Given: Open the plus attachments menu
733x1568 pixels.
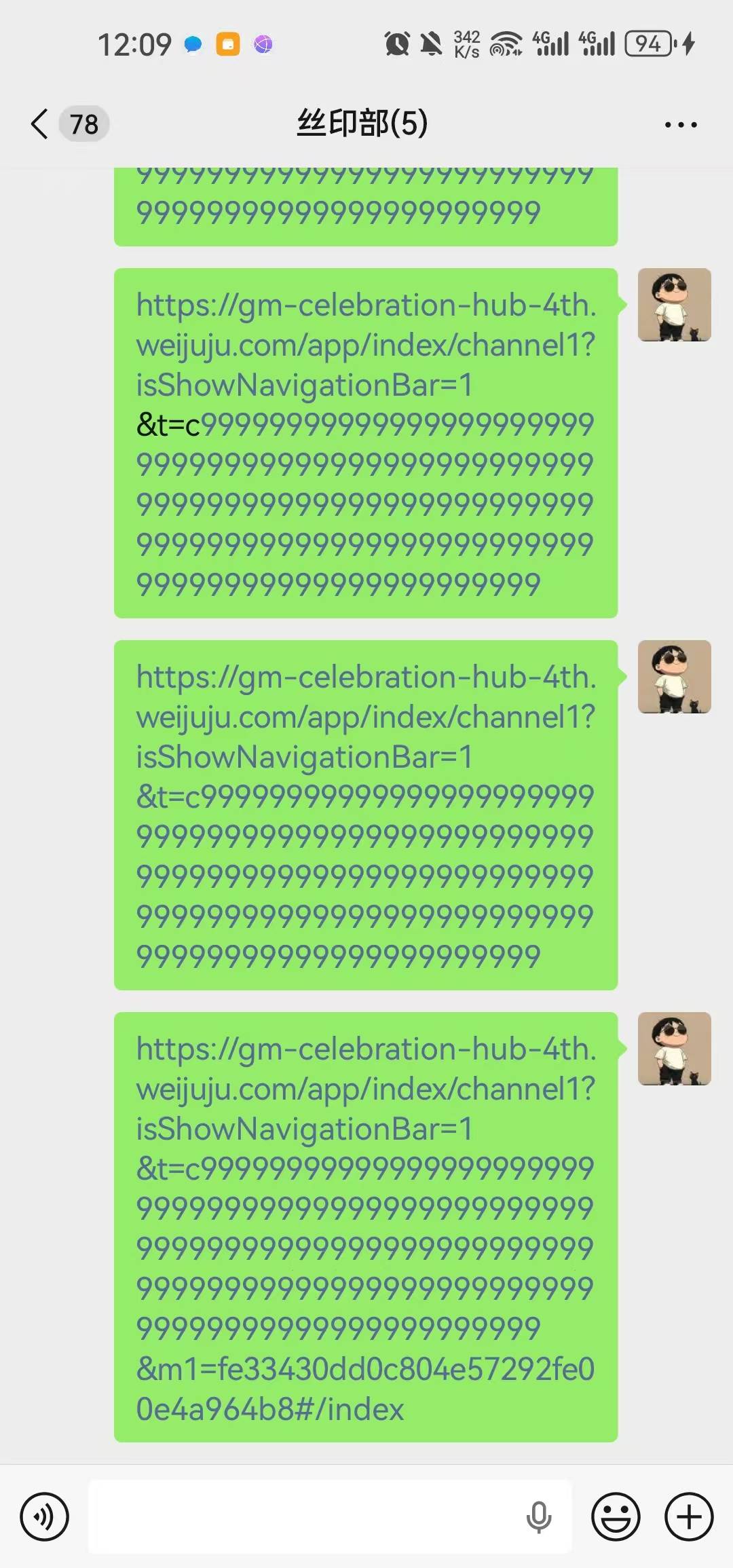Looking at the screenshot, I should 689,1516.
